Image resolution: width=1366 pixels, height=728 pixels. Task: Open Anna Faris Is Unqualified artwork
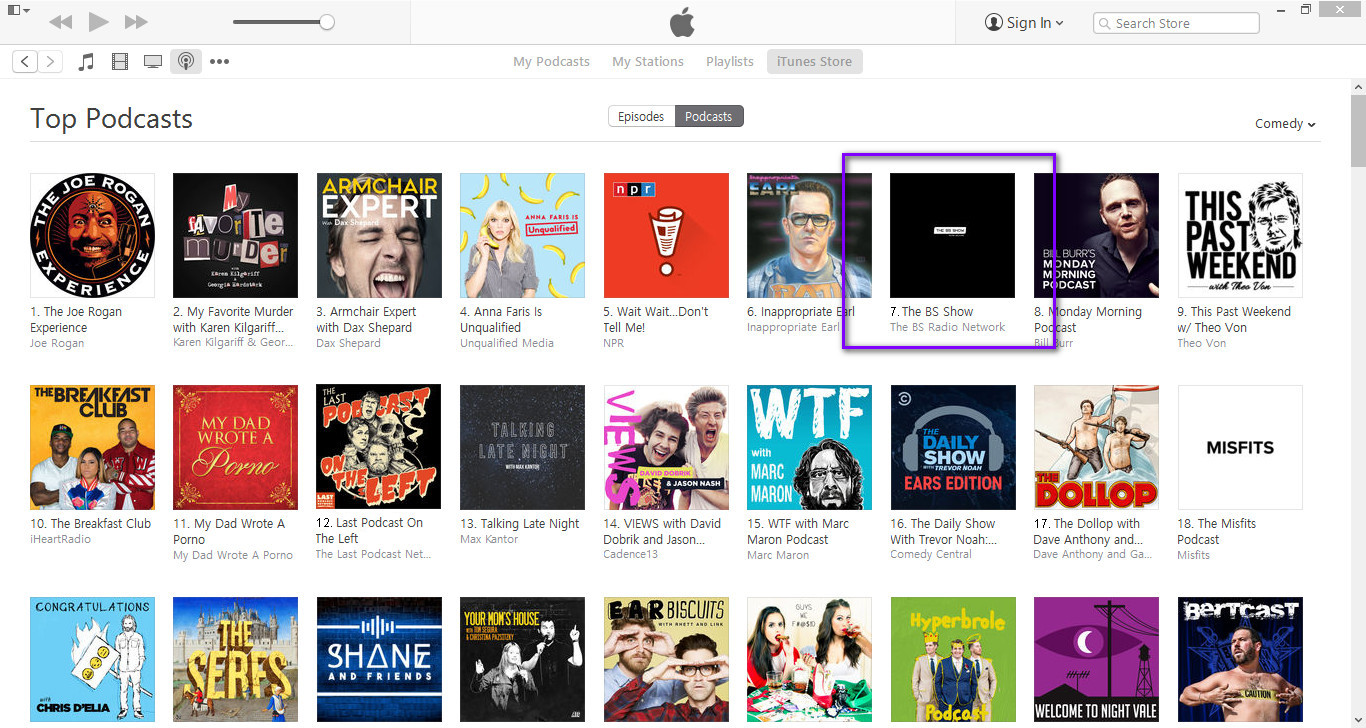[523, 235]
